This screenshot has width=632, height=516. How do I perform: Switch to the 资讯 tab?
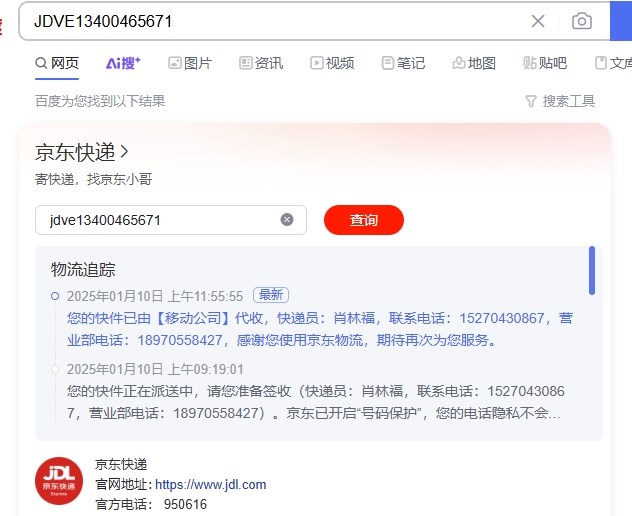click(x=261, y=63)
